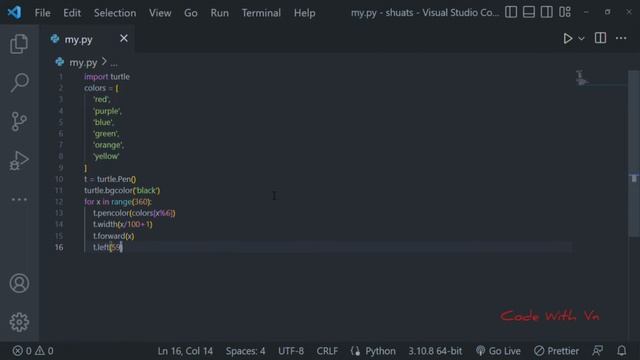
Task: Open the Selection menu
Action: click(115, 13)
